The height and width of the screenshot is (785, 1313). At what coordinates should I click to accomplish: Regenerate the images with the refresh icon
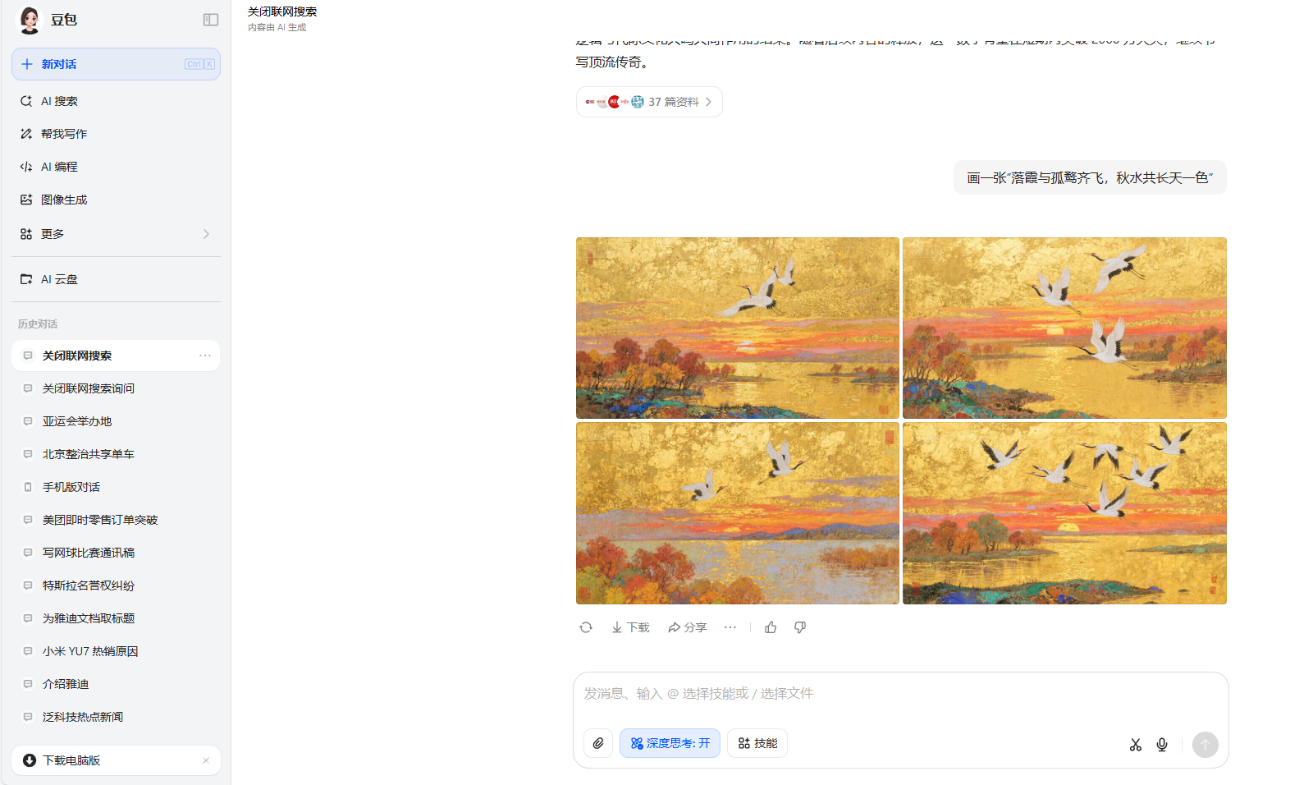click(586, 627)
